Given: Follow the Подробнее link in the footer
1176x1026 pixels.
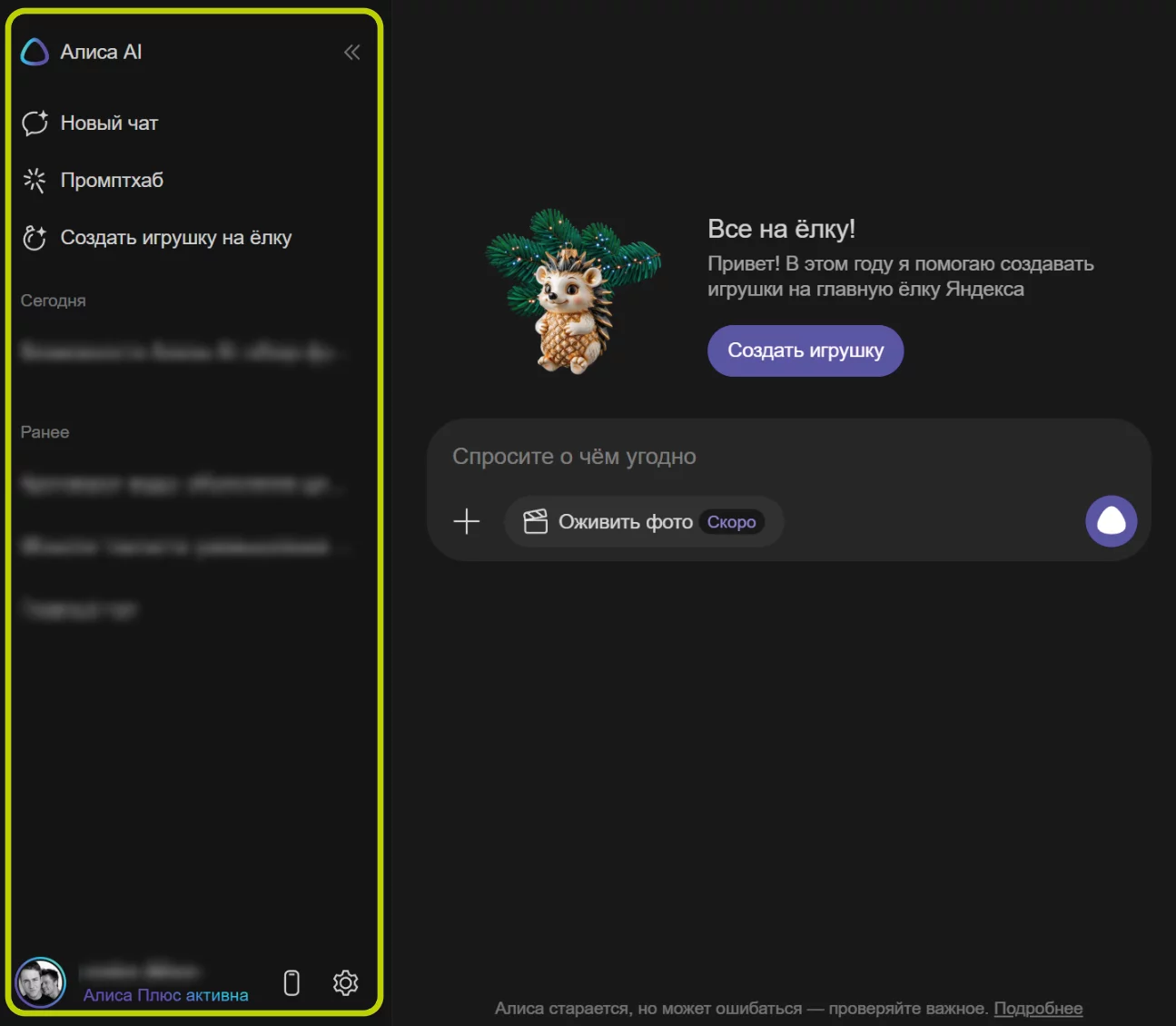Looking at the screenshot, I should coord(1038,1009).
